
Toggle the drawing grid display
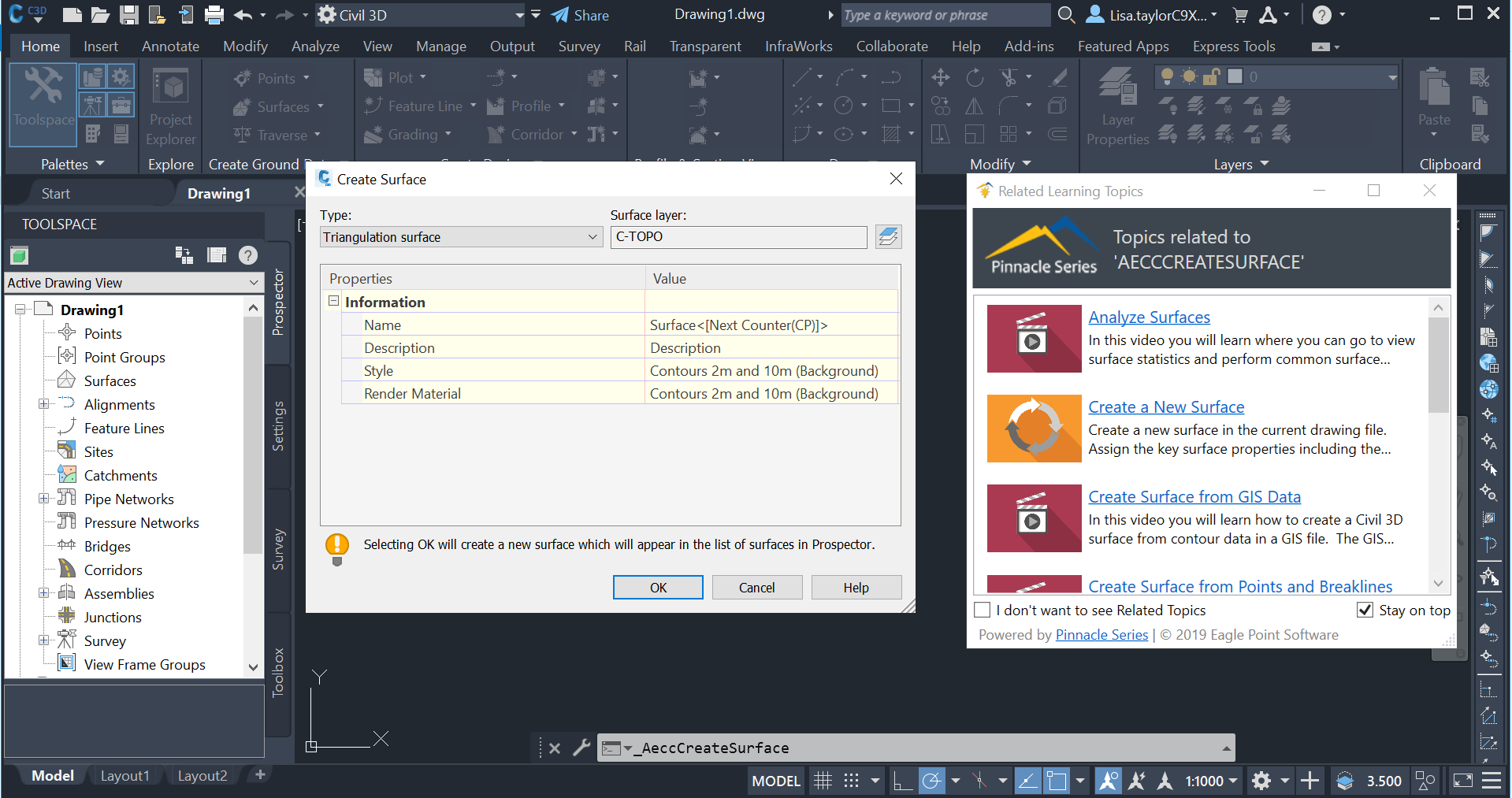(x=823, y=781)
